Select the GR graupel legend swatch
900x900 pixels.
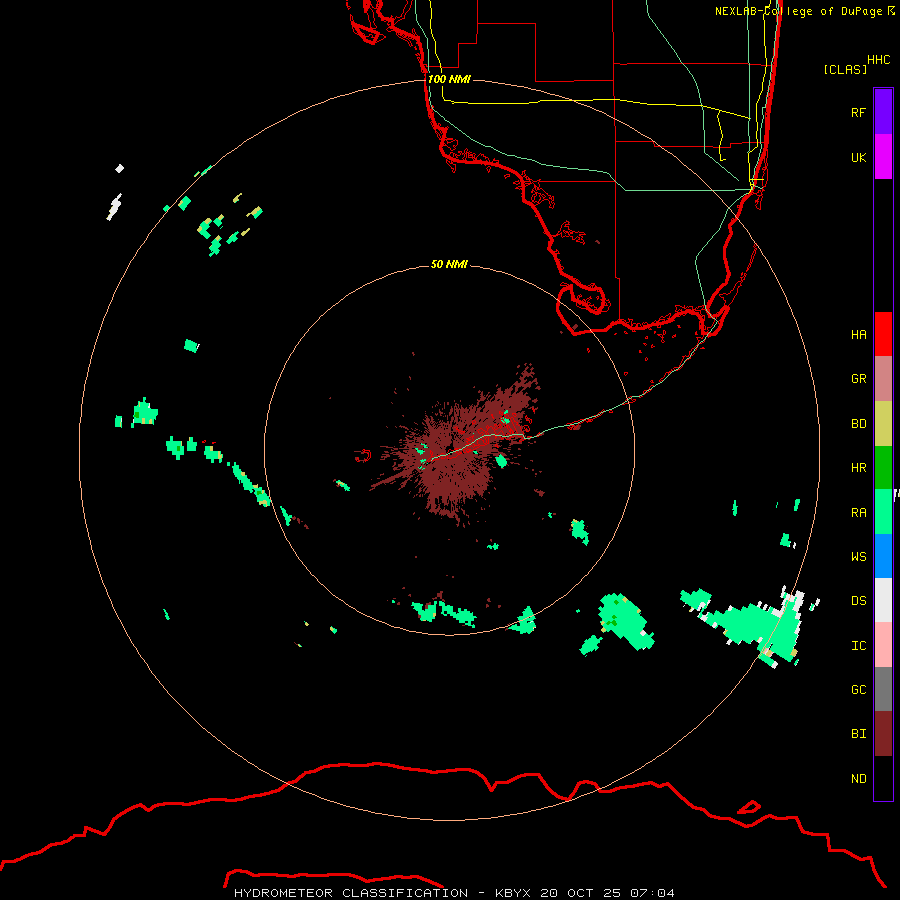(x=883, y=378)
